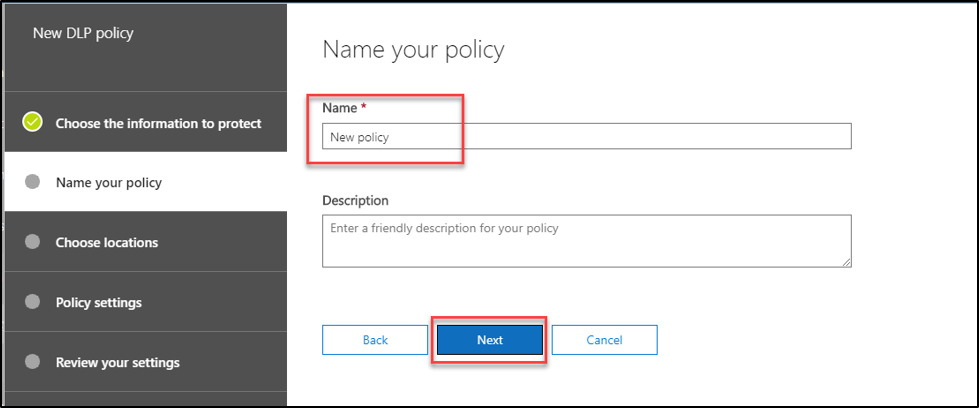The width and height of the screenshot is (979, 408).
Task: Click gray circle beside Name your policy
Action: tap(32, 182)
